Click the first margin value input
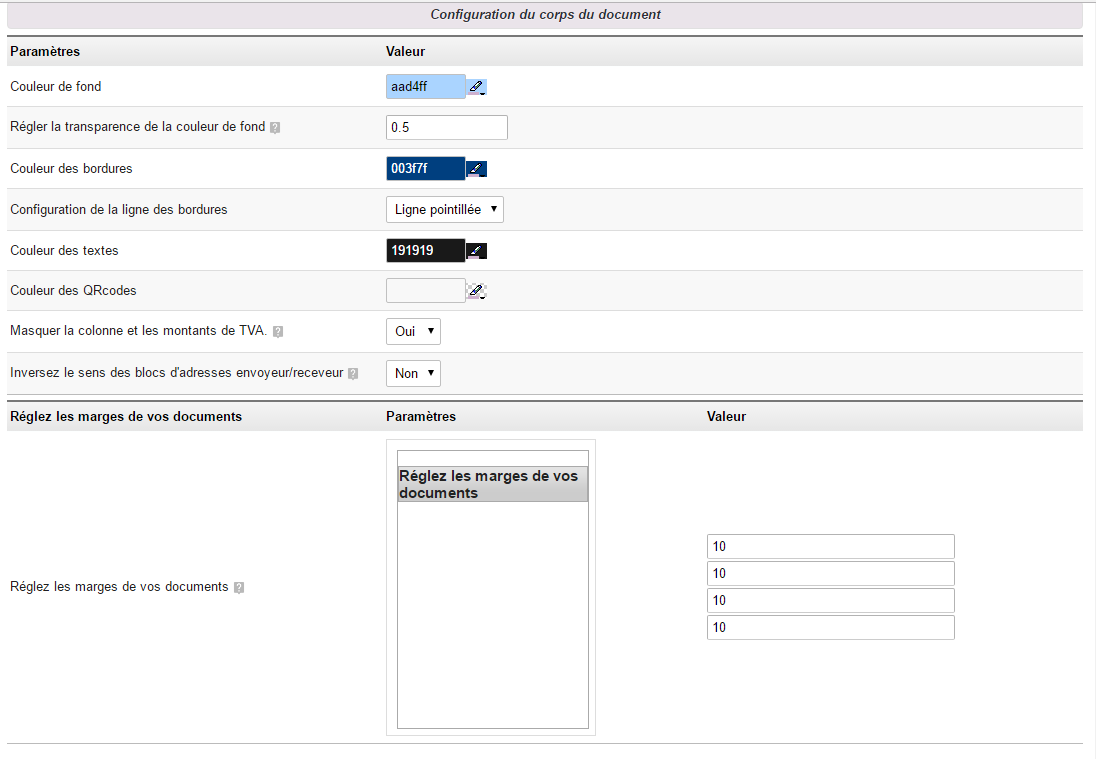1096x759 pixels. tap(830, 547)
